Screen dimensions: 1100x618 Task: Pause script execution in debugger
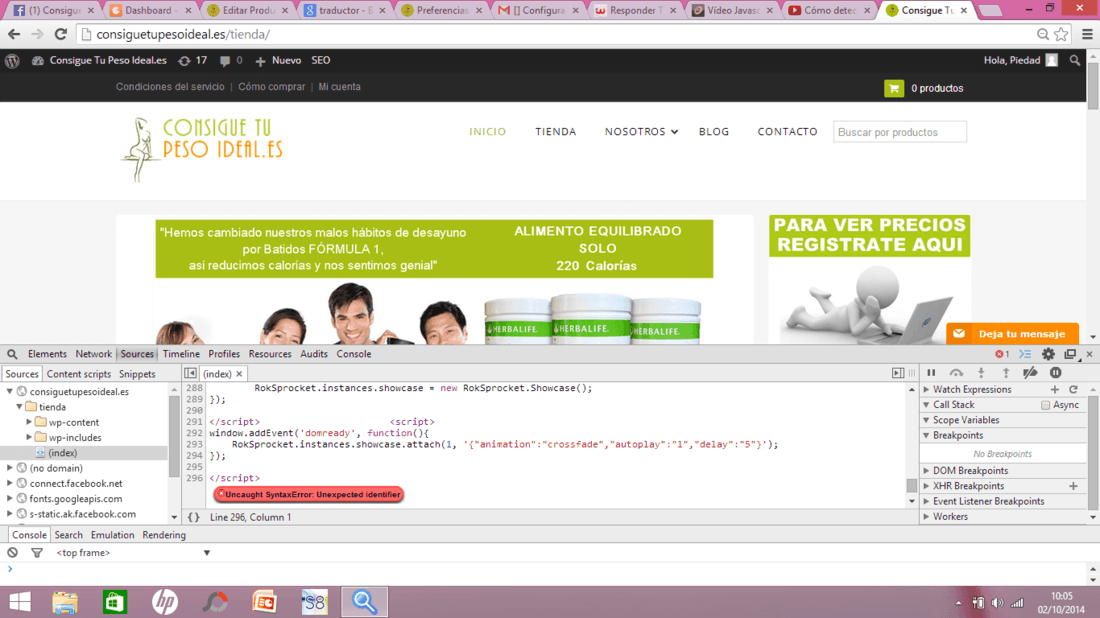(931, 373)
